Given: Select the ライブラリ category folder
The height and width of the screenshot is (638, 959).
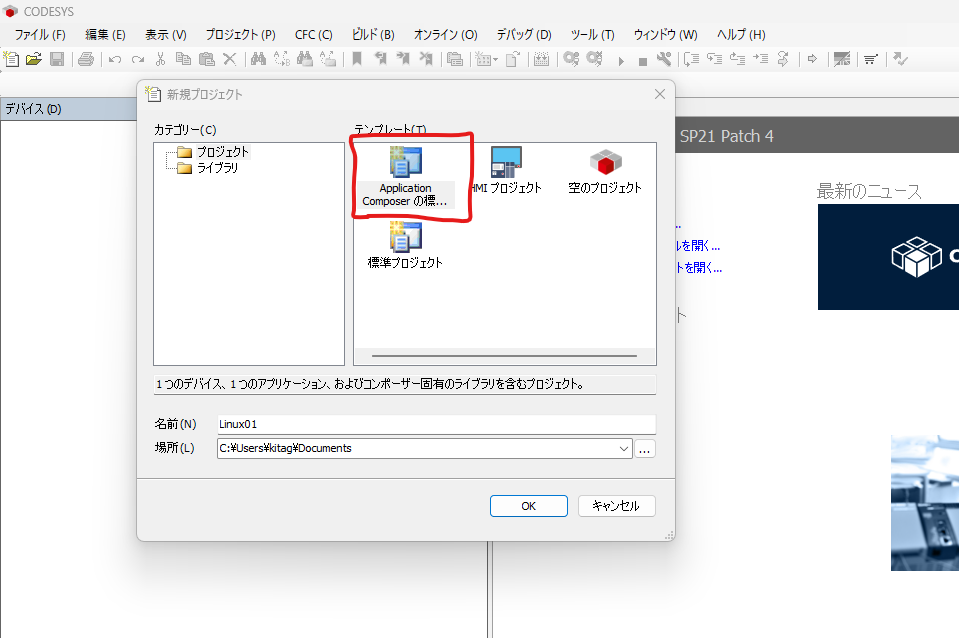Looking at the screenshot, I should 208,168.
